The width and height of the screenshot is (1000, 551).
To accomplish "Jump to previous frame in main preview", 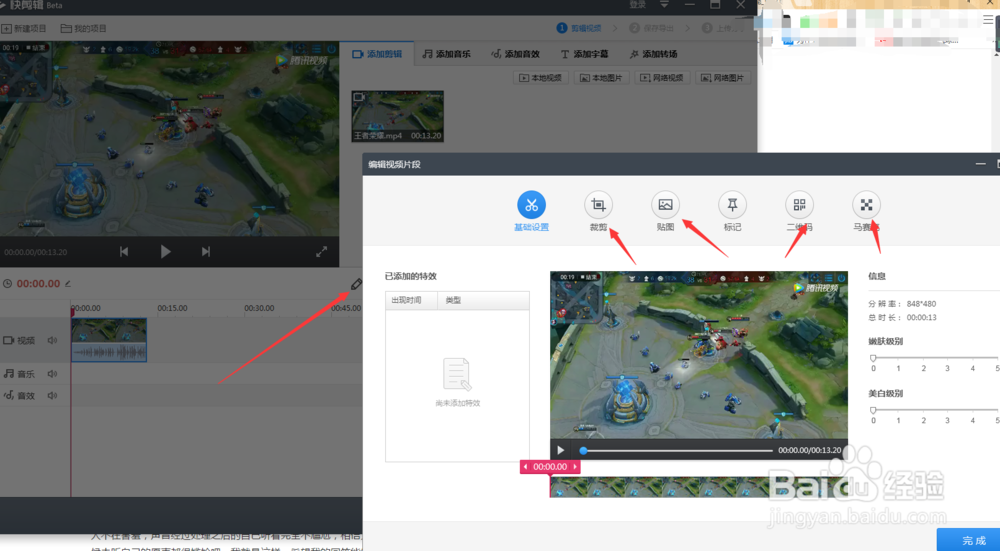I will [x=124, y=251].
